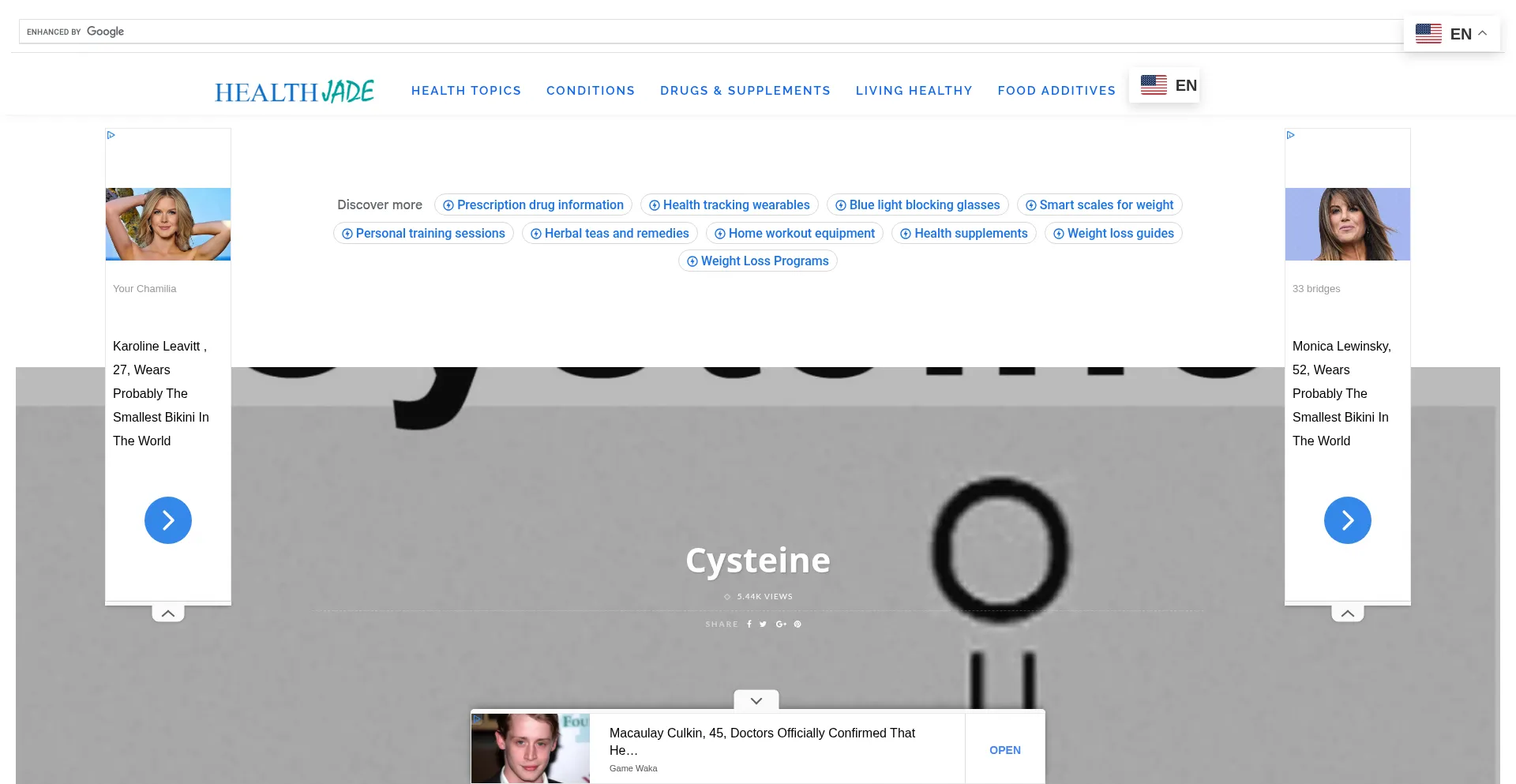Share the article on Google Plus
The height and width of the screenshot is (784, 1516).
coord(781,624)
